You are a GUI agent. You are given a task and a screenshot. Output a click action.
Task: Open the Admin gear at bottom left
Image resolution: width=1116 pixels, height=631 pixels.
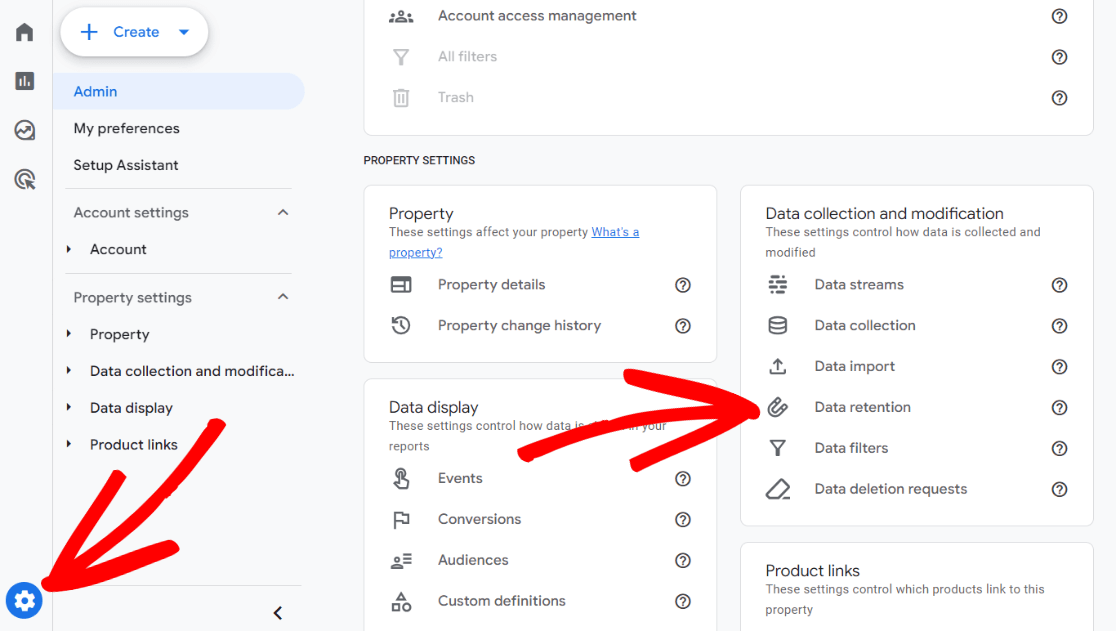[23, 600]
